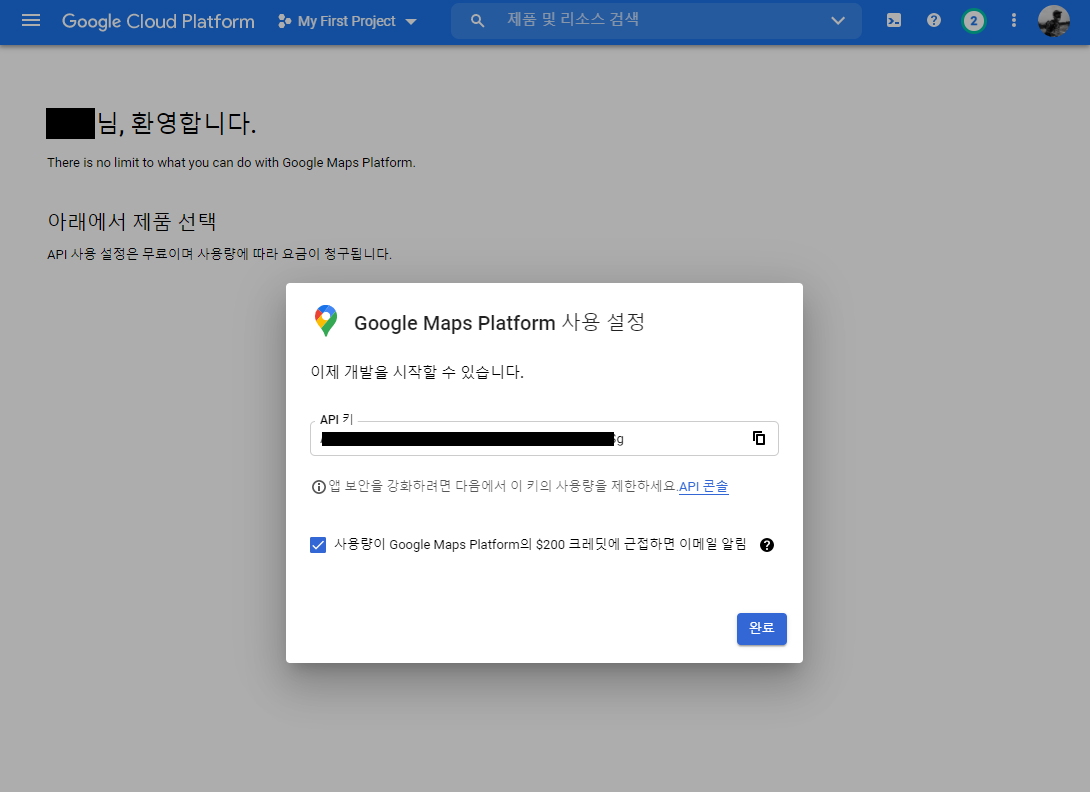Viewport: 1090px width, 792px height.
Task: Click the 아래에서 제품 선택 heading
Action: pyautogui.click(x=131, y=222)
